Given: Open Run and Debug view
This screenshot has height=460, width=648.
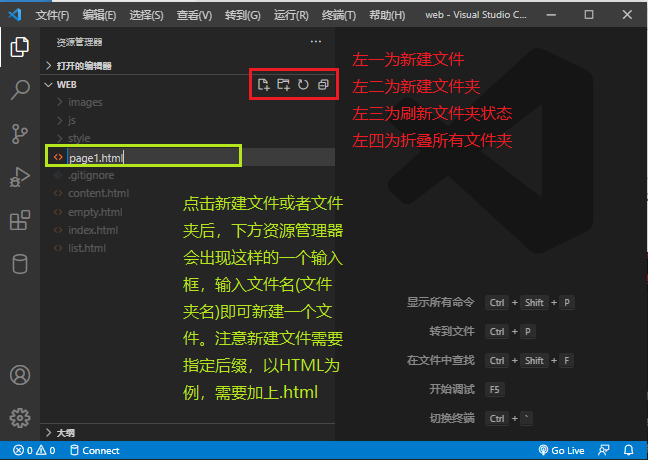Looking at the screenshot, I should pyautogui.click(x=20, y=177).
